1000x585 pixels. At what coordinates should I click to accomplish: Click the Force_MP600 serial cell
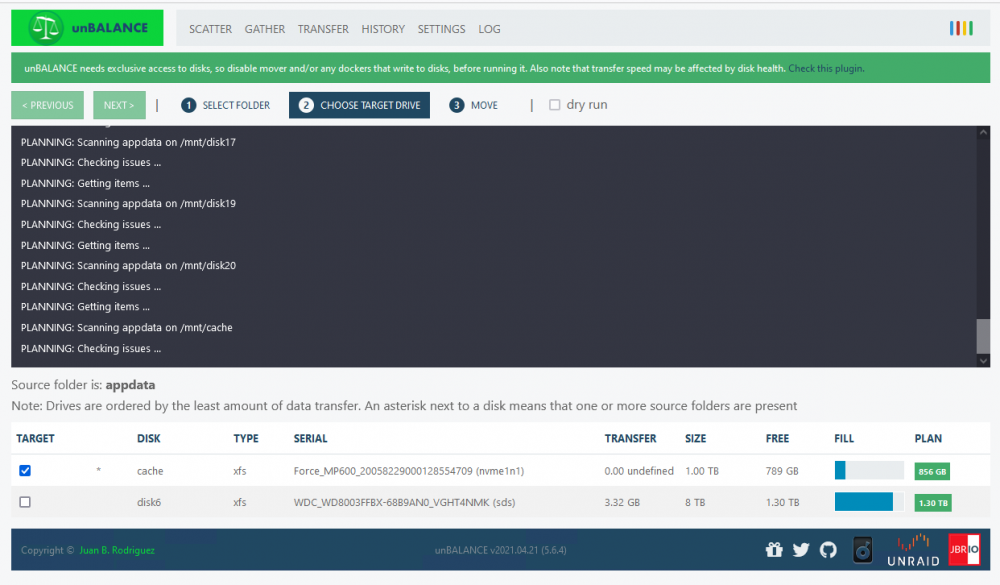[409, 471]
